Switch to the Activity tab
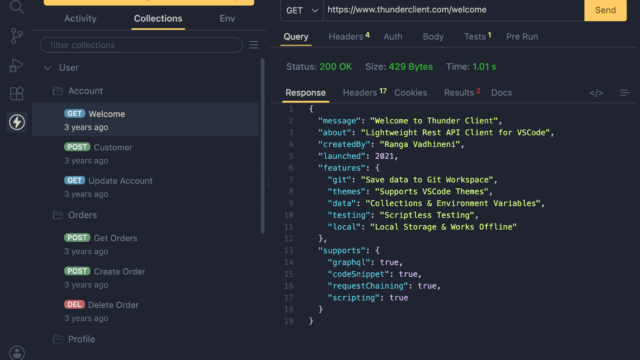Screen dimensions: 640x360 [x=80, y=19]
